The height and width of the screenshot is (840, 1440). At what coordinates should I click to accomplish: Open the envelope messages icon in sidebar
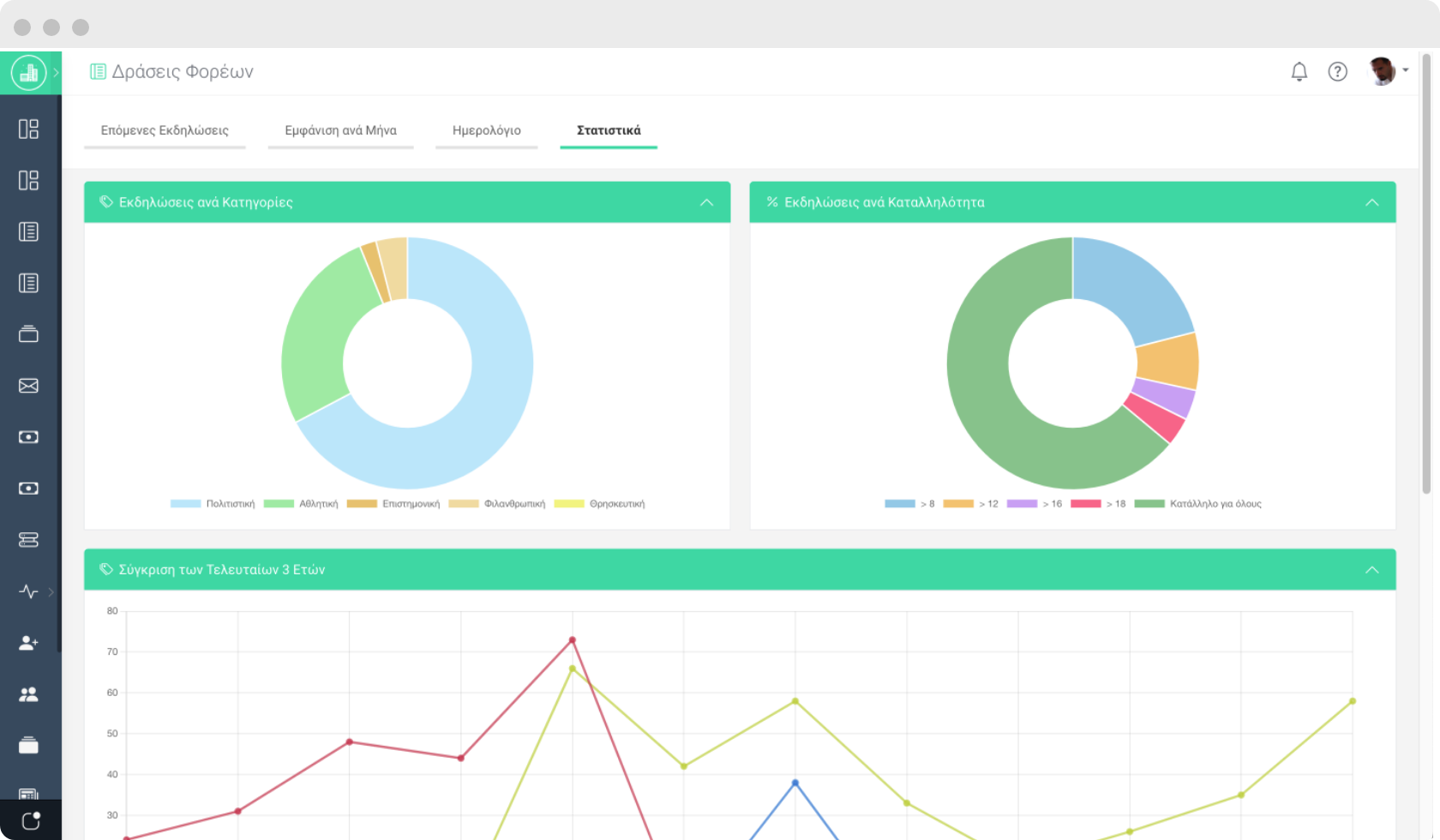pos(28,386)
